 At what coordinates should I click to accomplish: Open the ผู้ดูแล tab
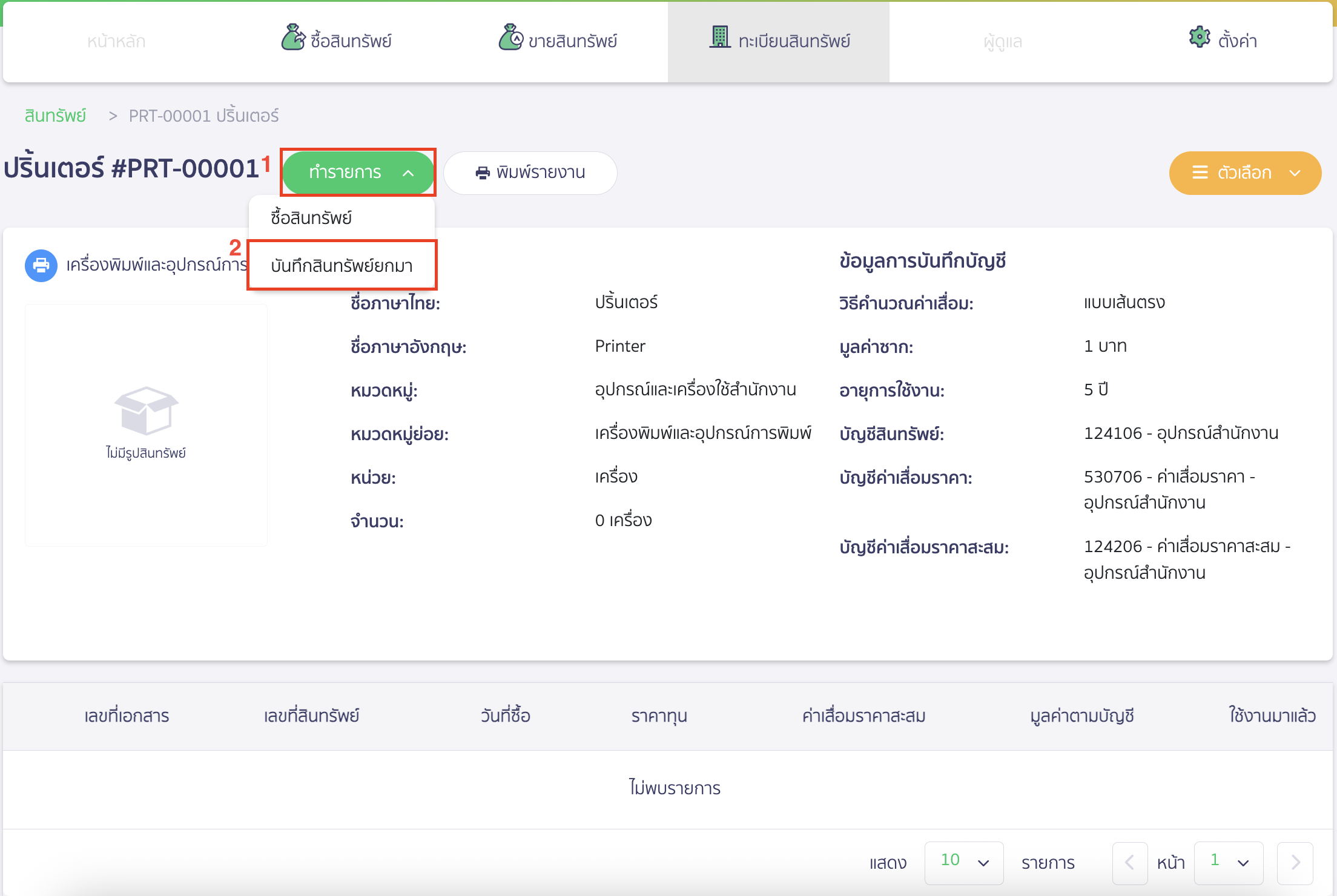1003,41
